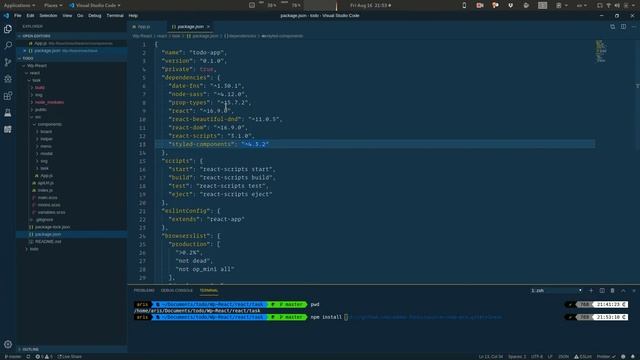Open the Source Control view
This screenshot has height=360, width=640.
click(8, 62)
